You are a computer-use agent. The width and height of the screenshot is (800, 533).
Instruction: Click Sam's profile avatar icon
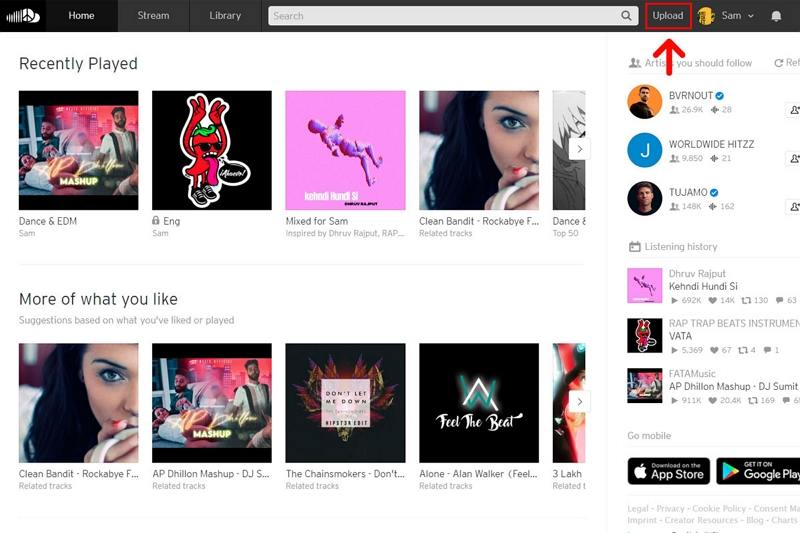(706, 16)
